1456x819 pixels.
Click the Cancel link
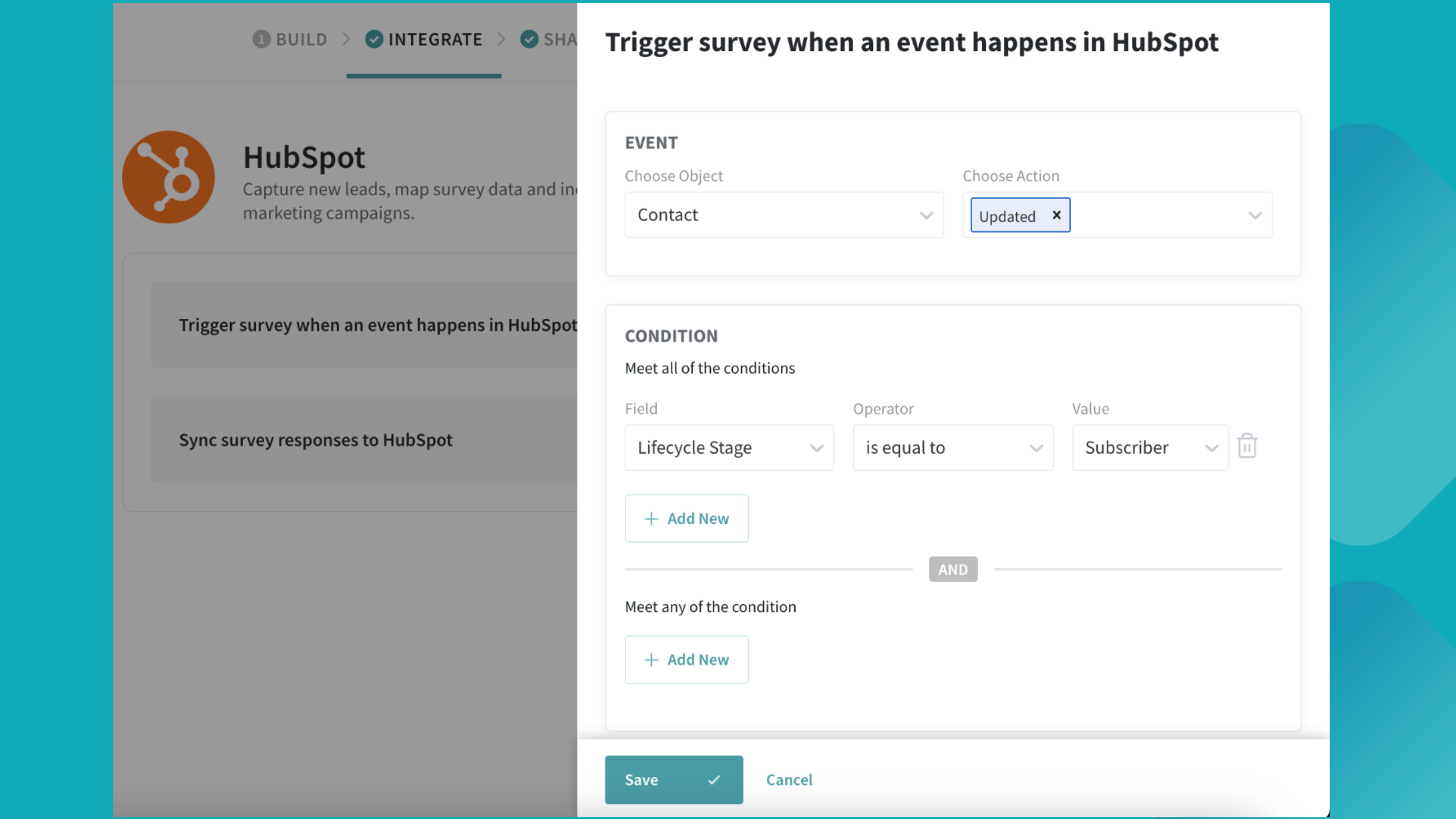click(x=789, y=780)
